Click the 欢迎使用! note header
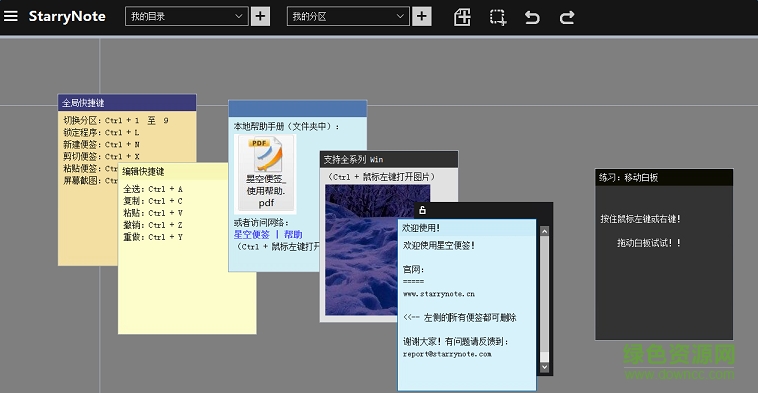The height and width of the screenshot is (393, 758). tap(467, 228)
